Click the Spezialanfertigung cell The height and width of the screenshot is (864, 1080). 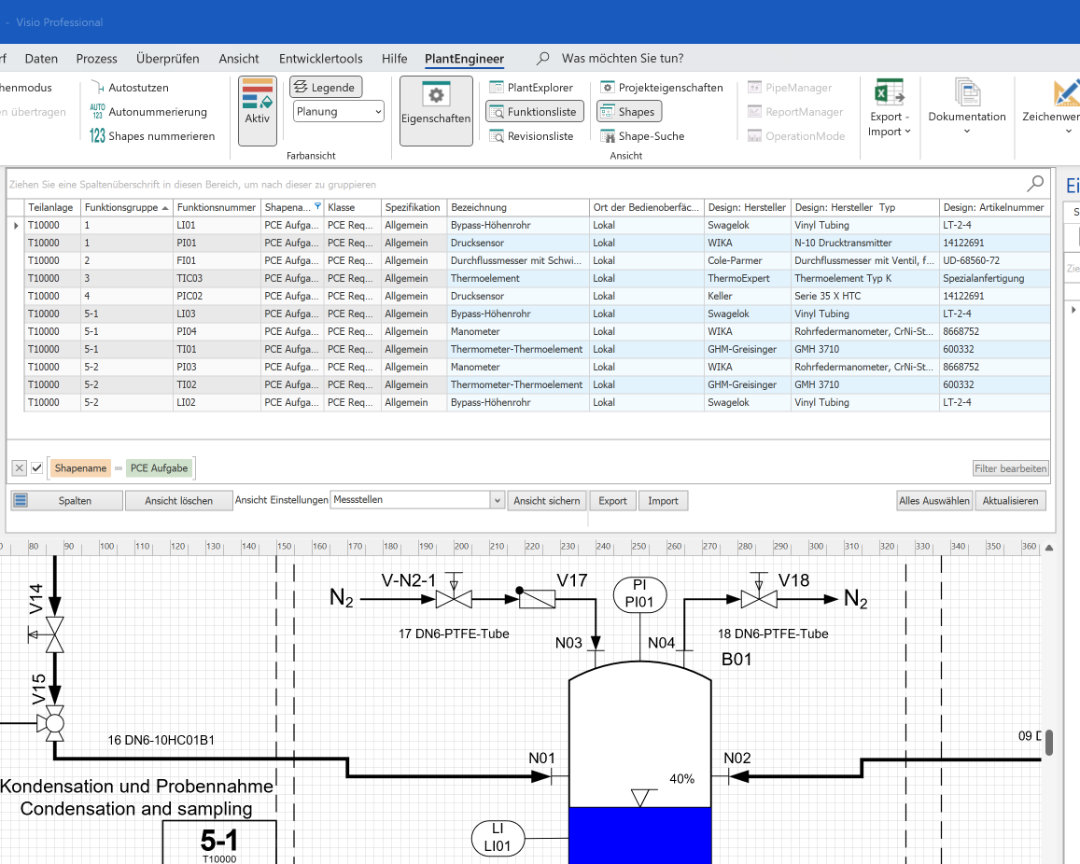point(995,278)
